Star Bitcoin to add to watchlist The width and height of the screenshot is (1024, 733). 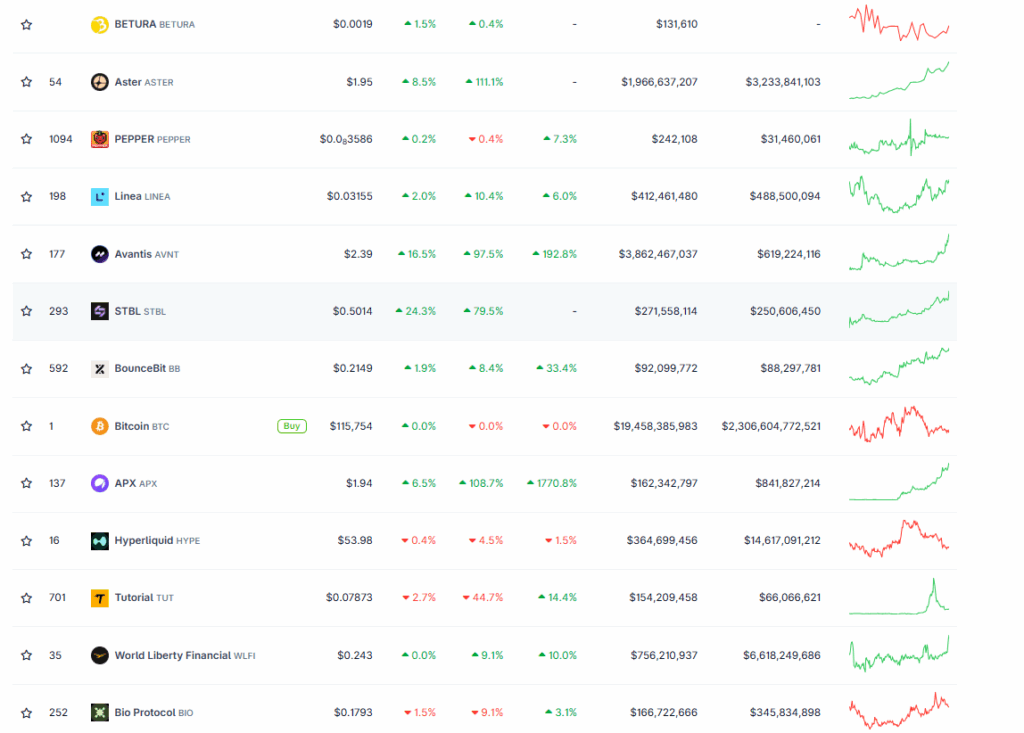(26, 426)
